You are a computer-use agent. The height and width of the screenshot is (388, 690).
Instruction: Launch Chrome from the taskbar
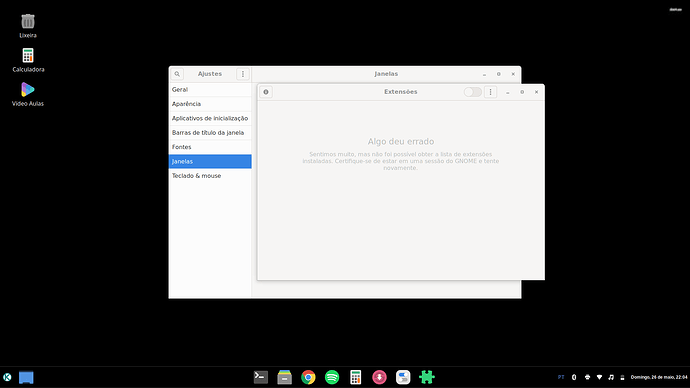(308, 377)
